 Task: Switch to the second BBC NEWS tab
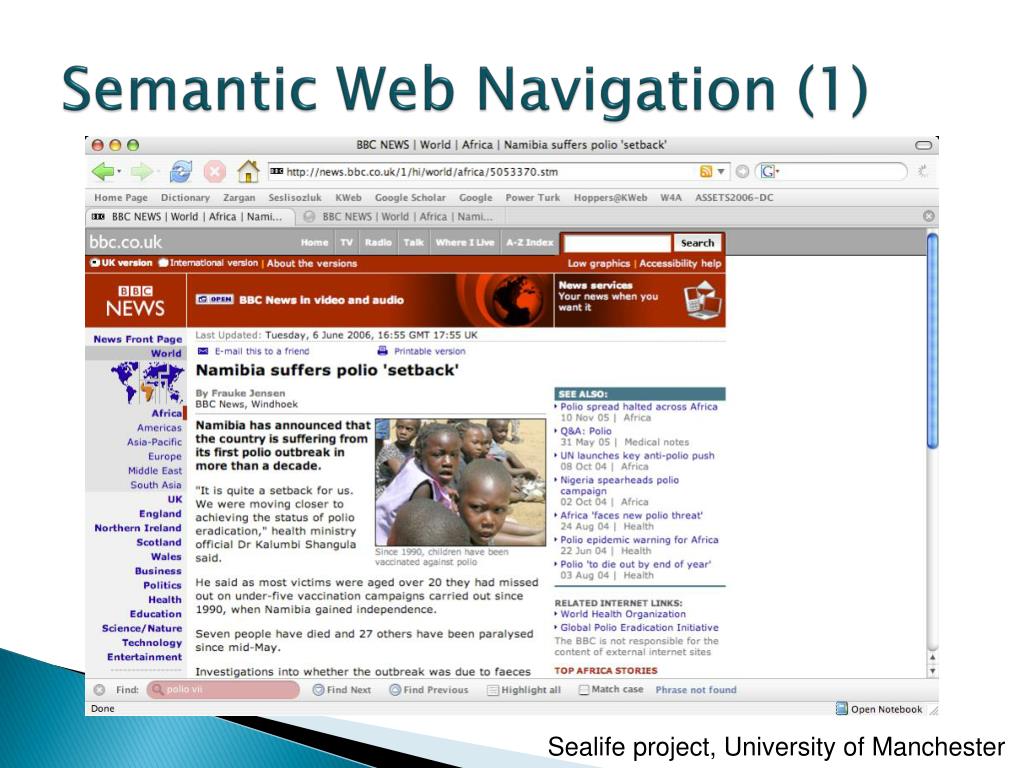[x=400, y=216]
